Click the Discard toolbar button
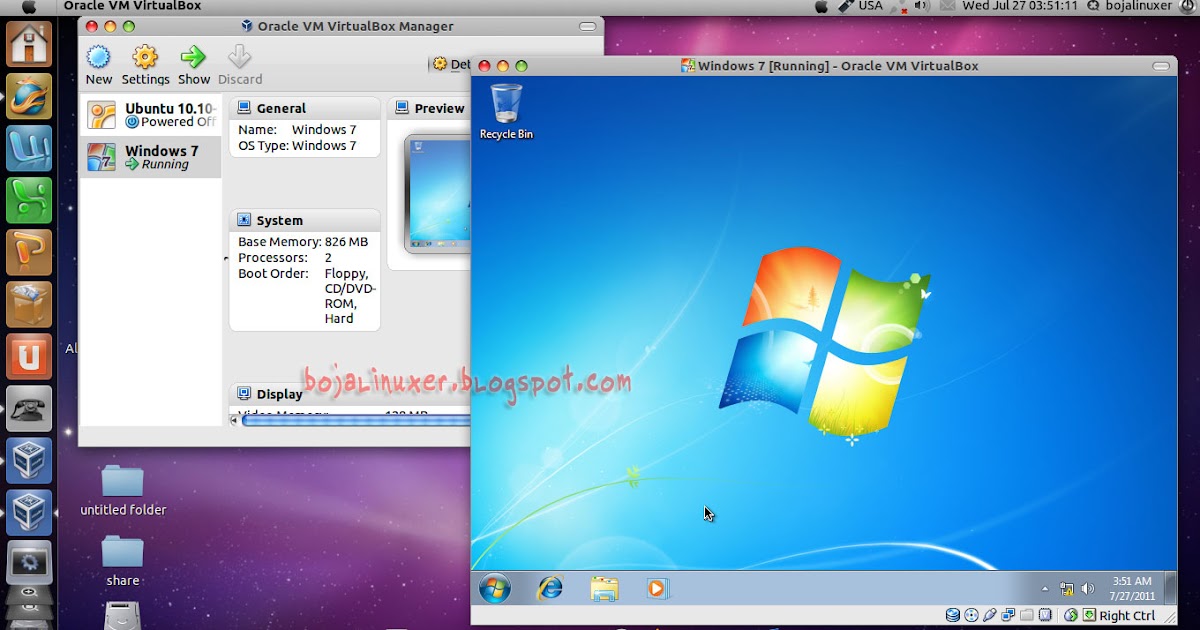1200x630 pixels. 240,65
